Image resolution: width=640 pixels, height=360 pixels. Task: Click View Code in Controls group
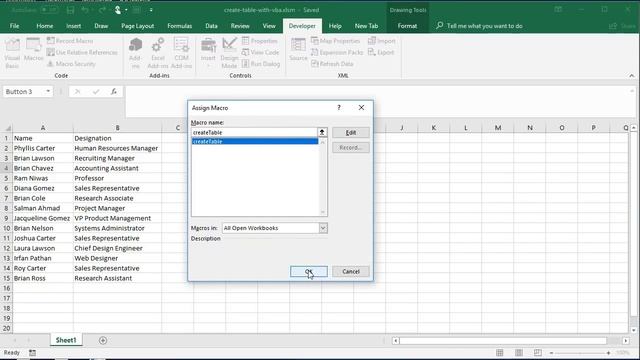pos(260,52)
